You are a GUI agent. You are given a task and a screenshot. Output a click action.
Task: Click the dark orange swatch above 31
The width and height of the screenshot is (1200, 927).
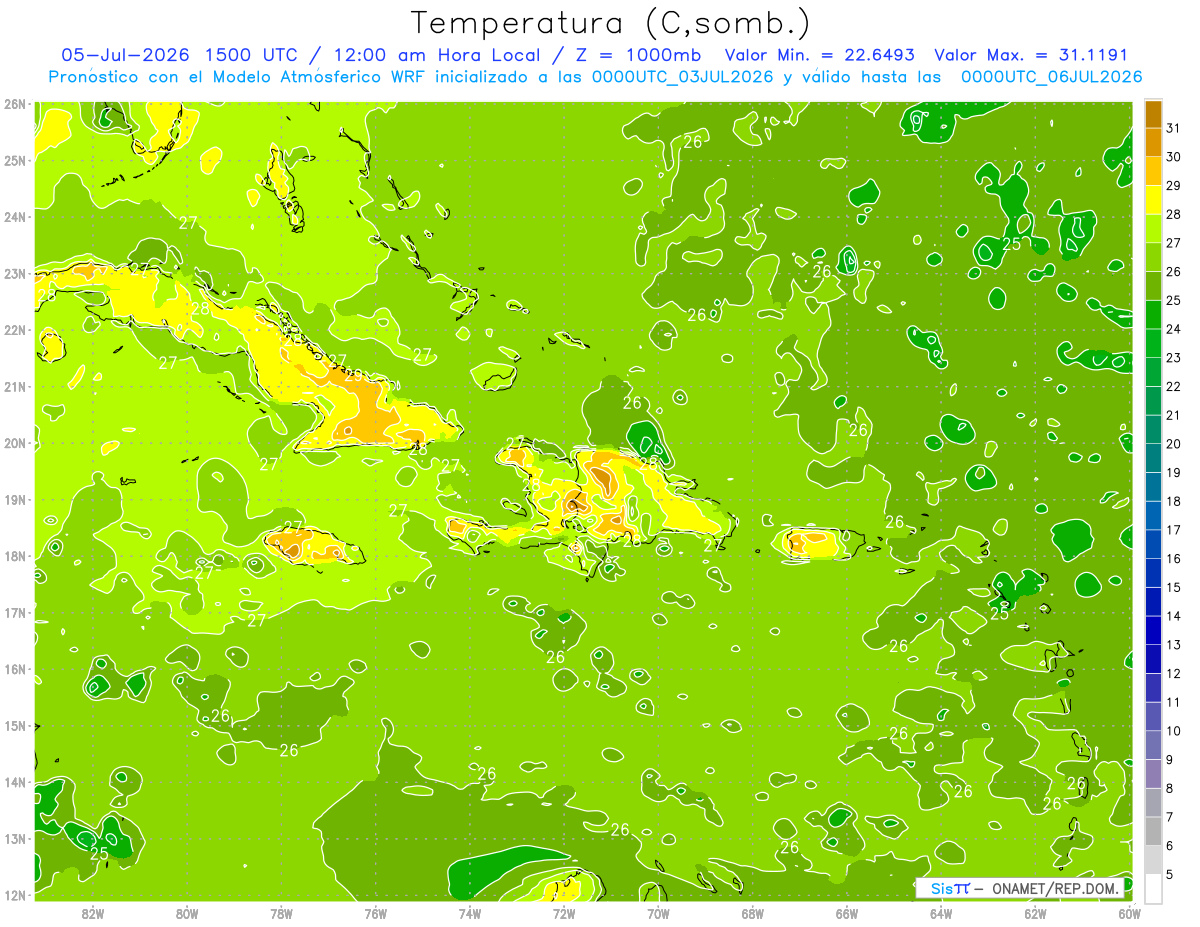[1153, 113]
